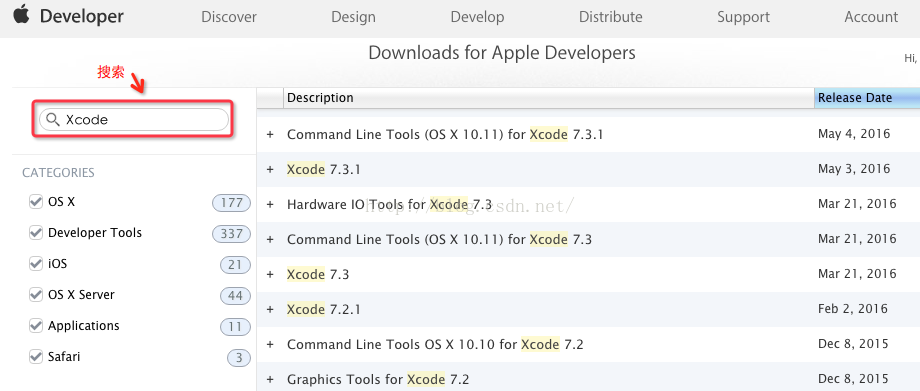Expand Command Line Tools OS X 10.10 row
The image size is (920, 391).
[270, 344]
